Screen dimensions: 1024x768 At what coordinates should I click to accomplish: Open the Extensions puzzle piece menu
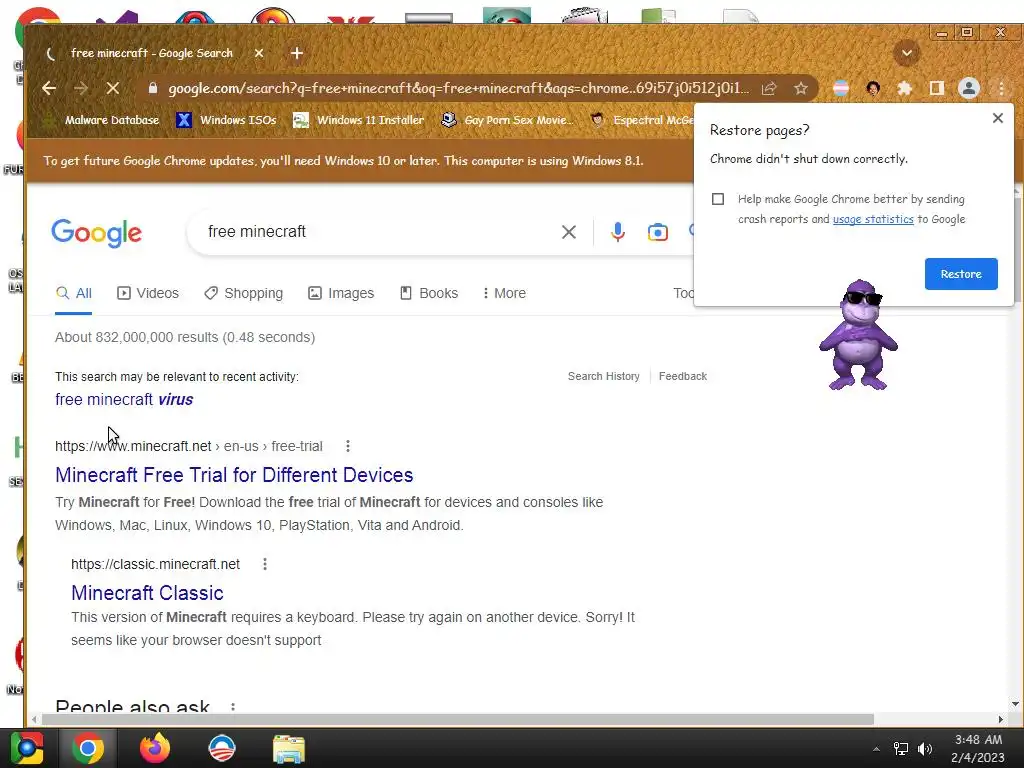point(904,88)
